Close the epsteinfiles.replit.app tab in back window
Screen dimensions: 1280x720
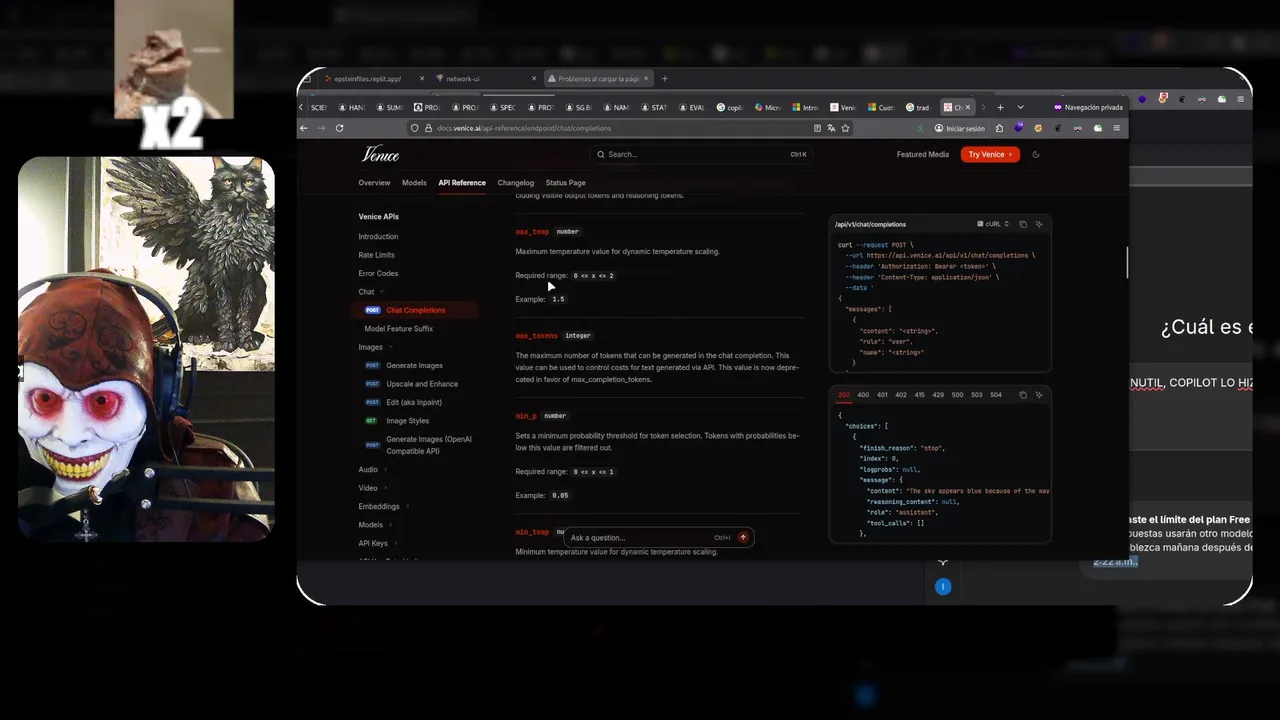point(422,78)
